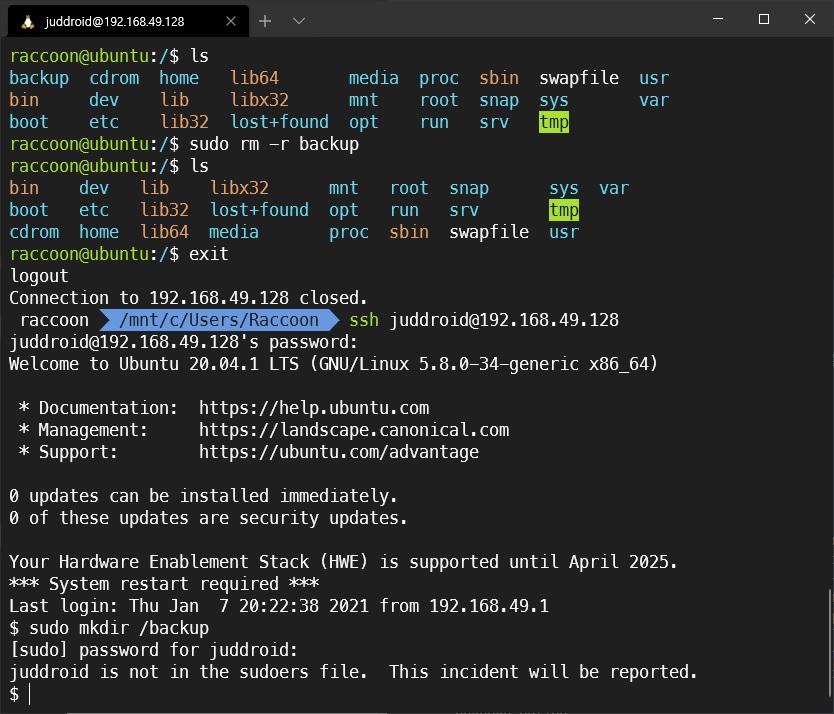Viewport: 834px width, 714px height.
Task: Click 'cdrom' in the second ls output
Action: (34, 232)
